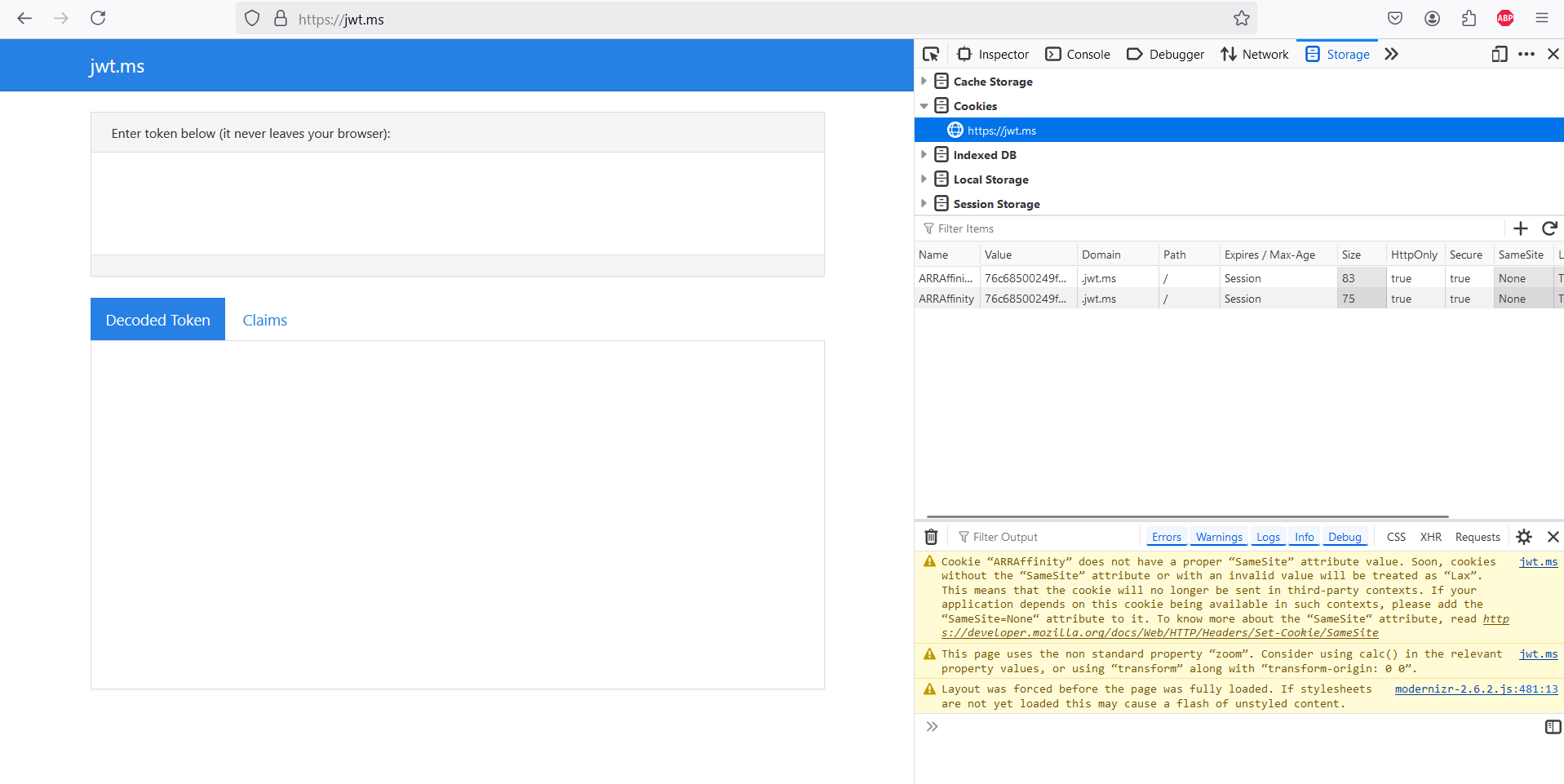Click the storage table horizontal scrollbar
Image resolution: width=1564 pixels, height=784 pixels.
pyautogui.click(x=1187, y=516)
